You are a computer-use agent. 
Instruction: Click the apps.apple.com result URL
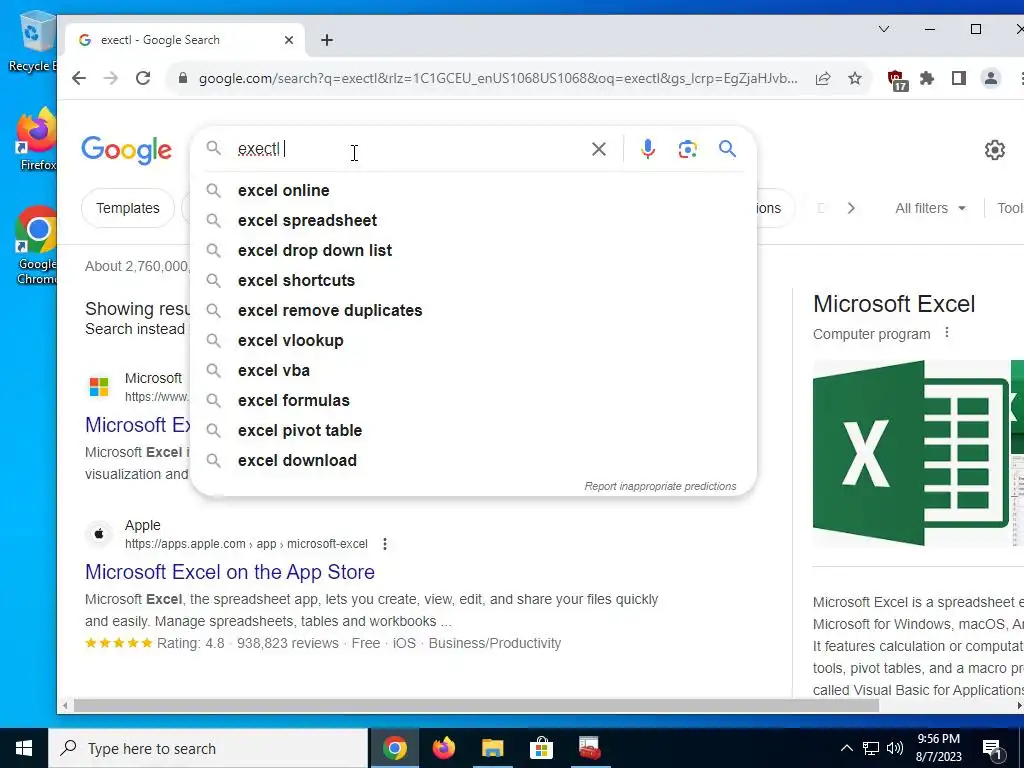coord(246,543)
